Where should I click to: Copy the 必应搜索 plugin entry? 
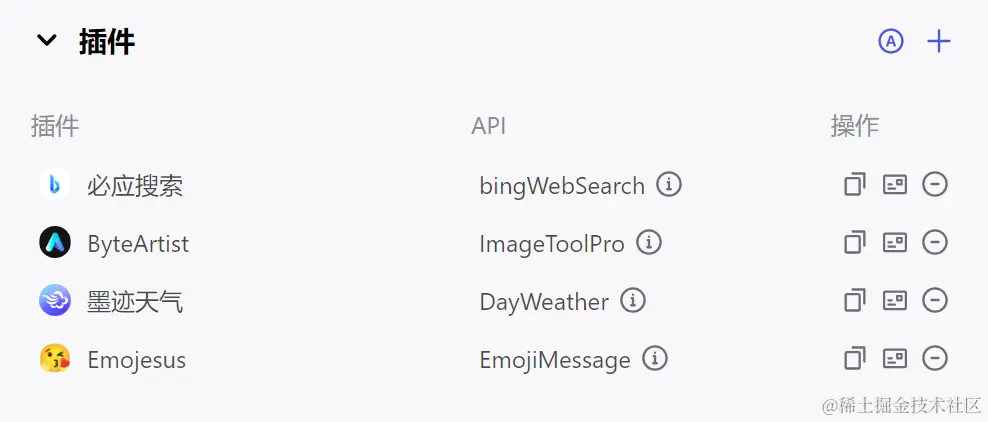(x=854, y=185)
